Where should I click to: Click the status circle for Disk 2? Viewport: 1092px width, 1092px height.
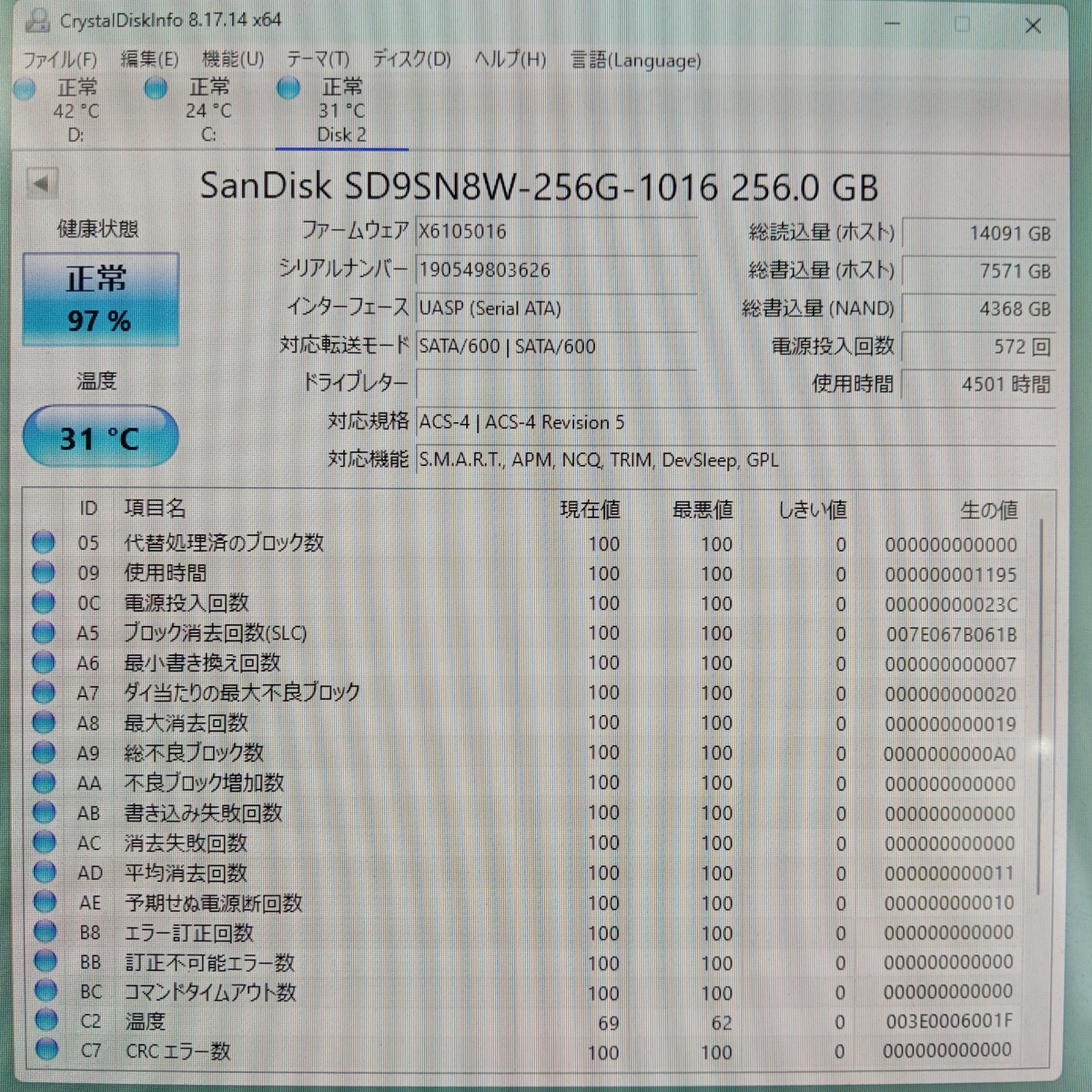tap(288, 88)
